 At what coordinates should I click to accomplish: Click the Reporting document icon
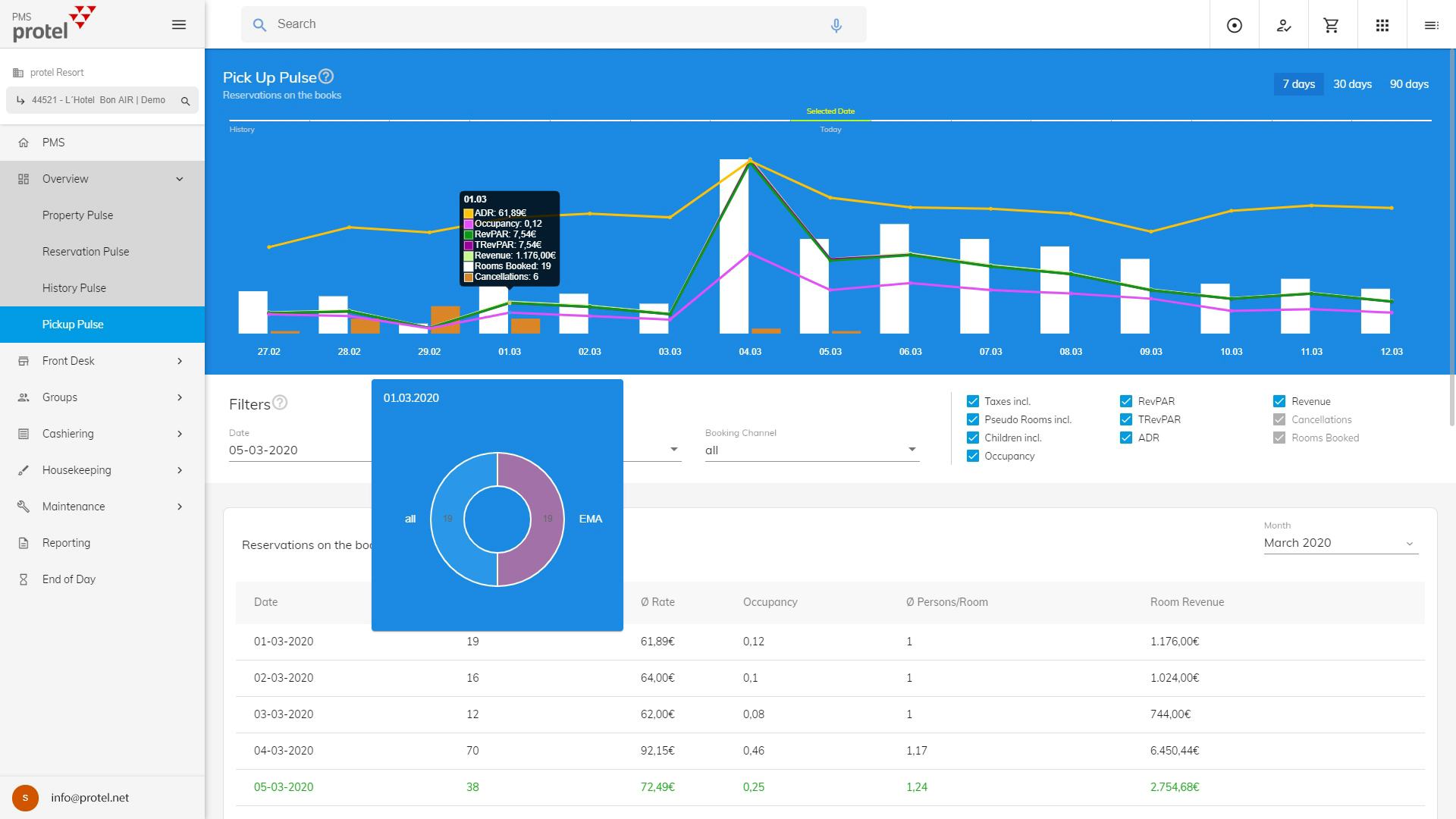pyautogui.click(x=23, y=542)
